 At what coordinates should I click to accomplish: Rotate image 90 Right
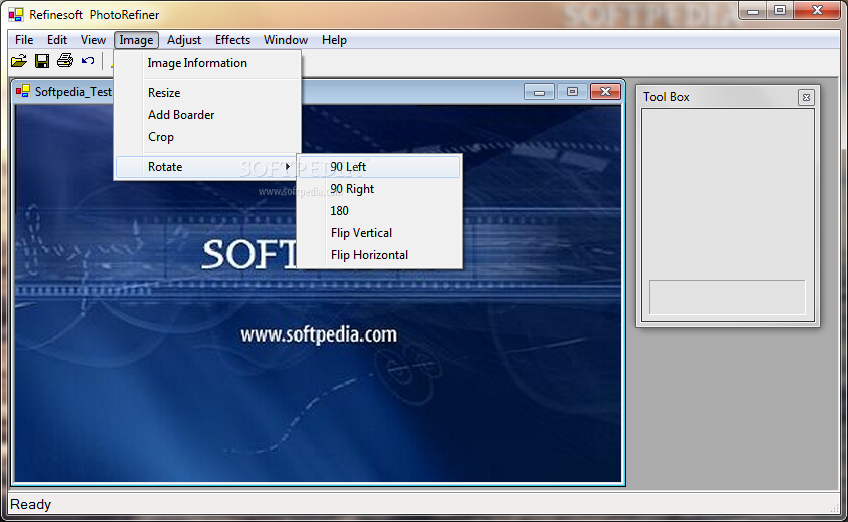pyautogui.click(x=379, y=189)
